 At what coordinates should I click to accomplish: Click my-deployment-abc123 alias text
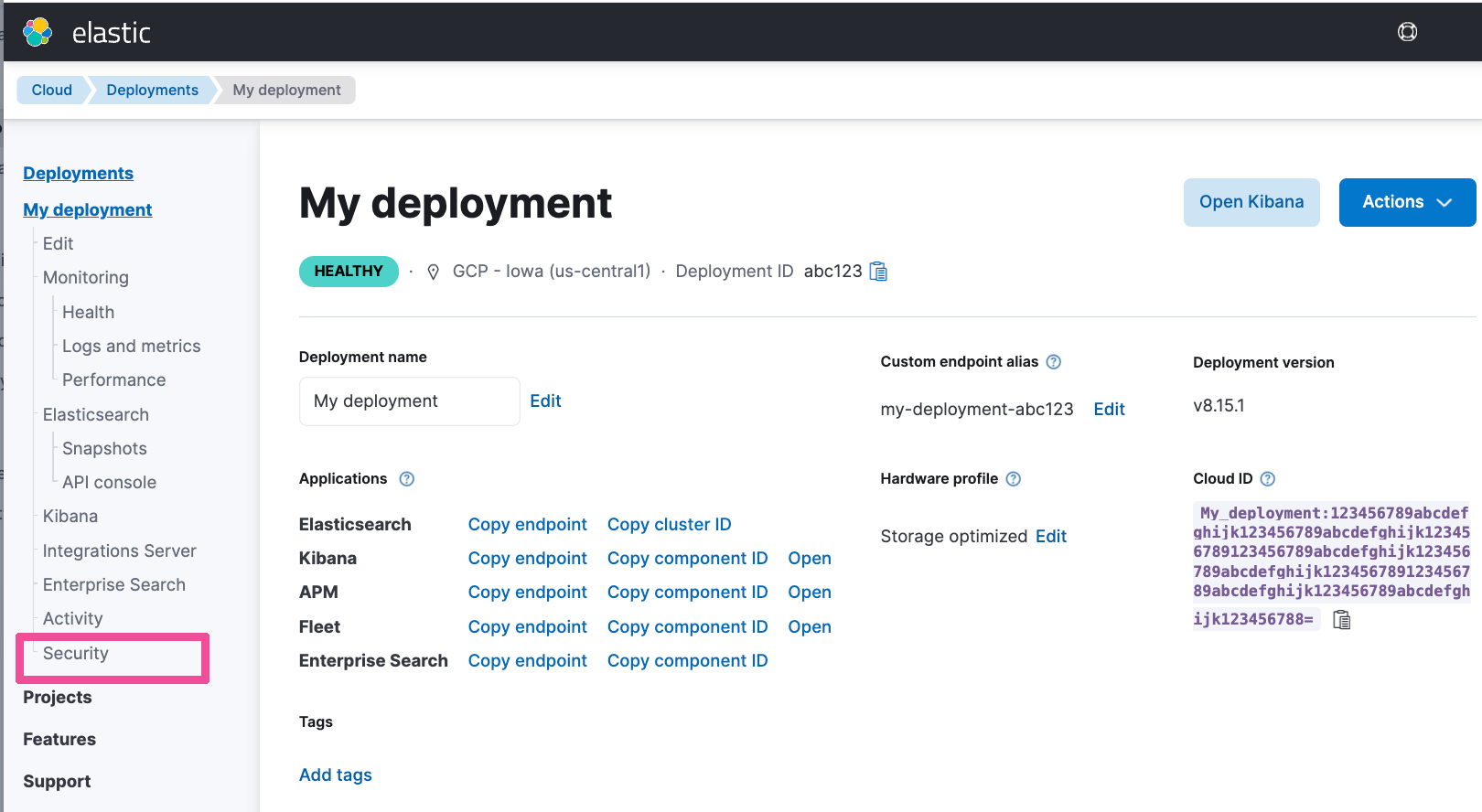click(x=976, y=410)
